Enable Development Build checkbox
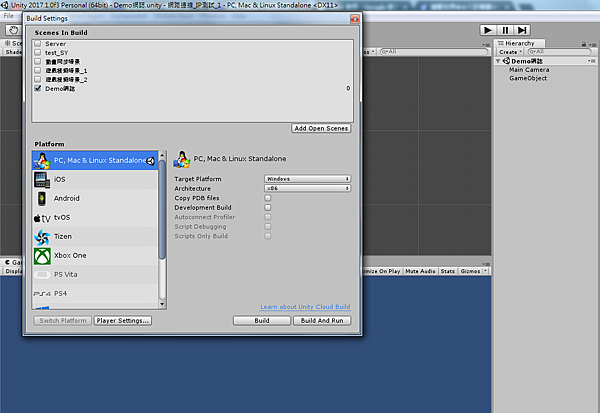The width and height of the screenshot is (600, 413). coord(268,207)
